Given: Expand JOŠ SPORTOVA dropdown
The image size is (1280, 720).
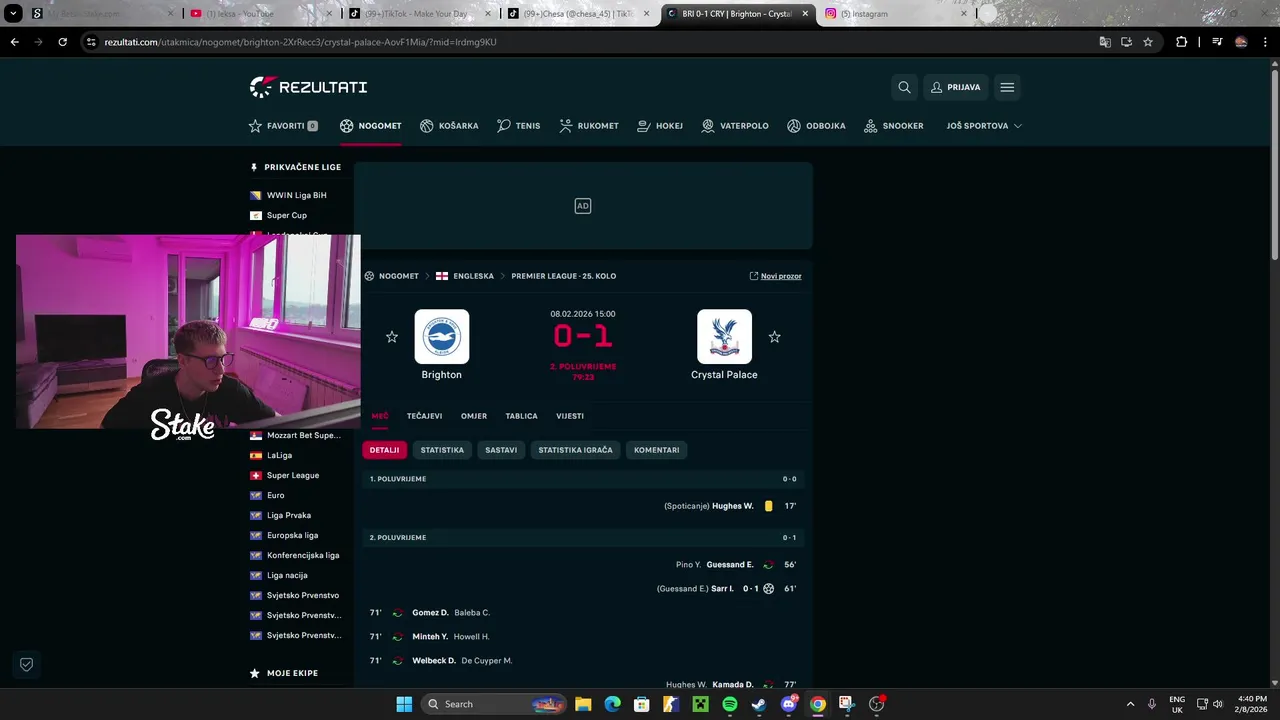Looking at the screenshot, I should click(x=984, y=126).
